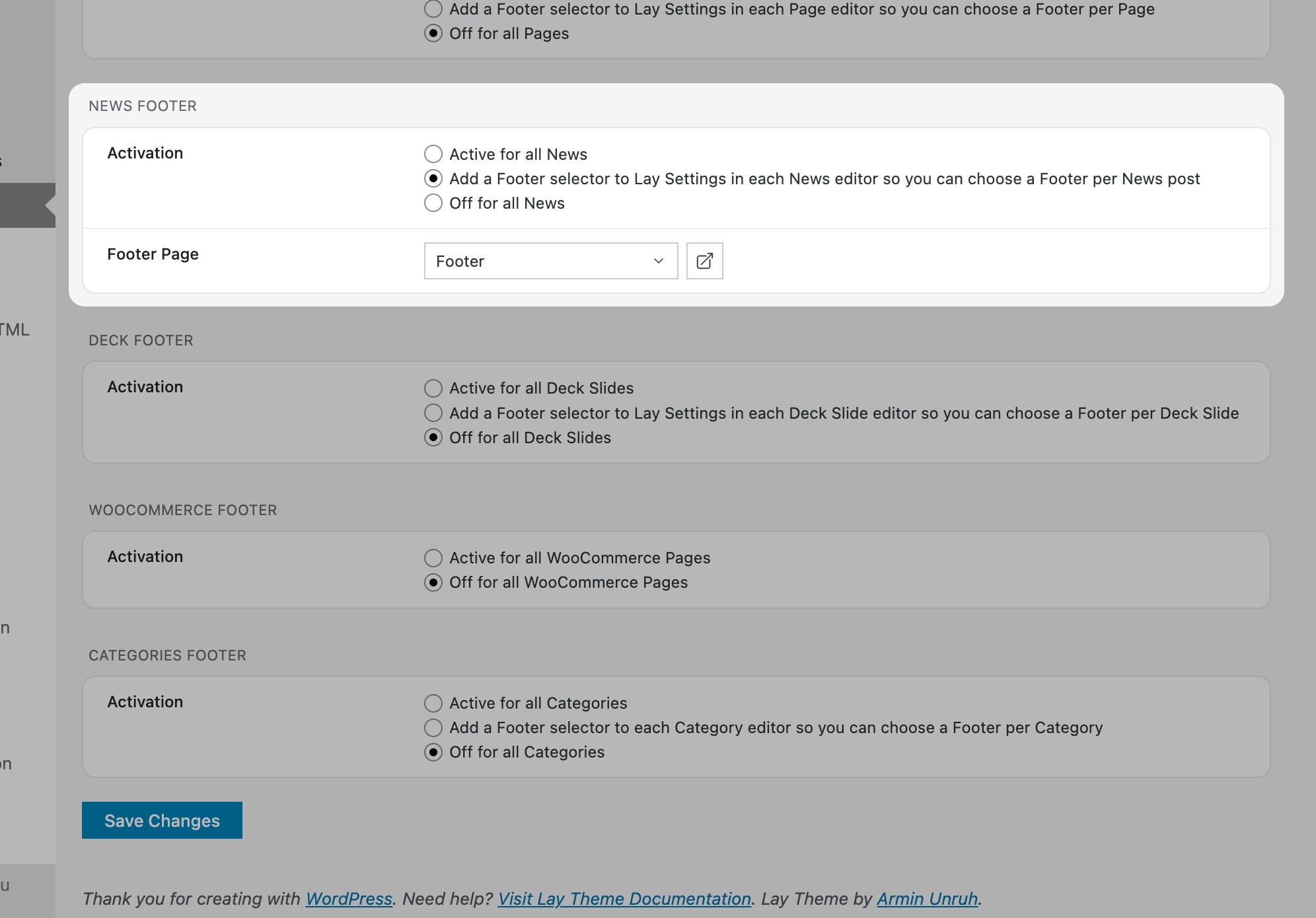Open the Armin Unruh link
This screenshot has width=1316, height=918.
point(927,899)
